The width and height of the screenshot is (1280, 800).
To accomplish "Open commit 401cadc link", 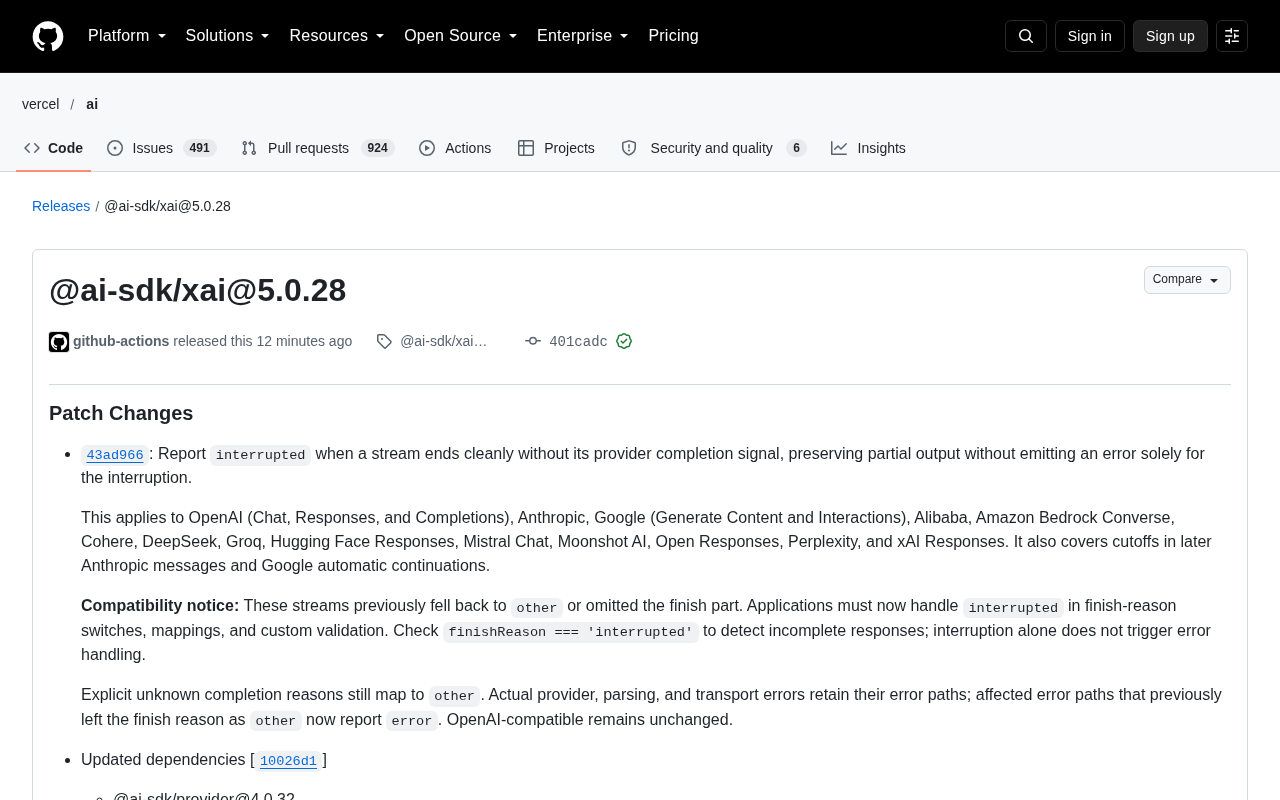I will tap(578, 342).
